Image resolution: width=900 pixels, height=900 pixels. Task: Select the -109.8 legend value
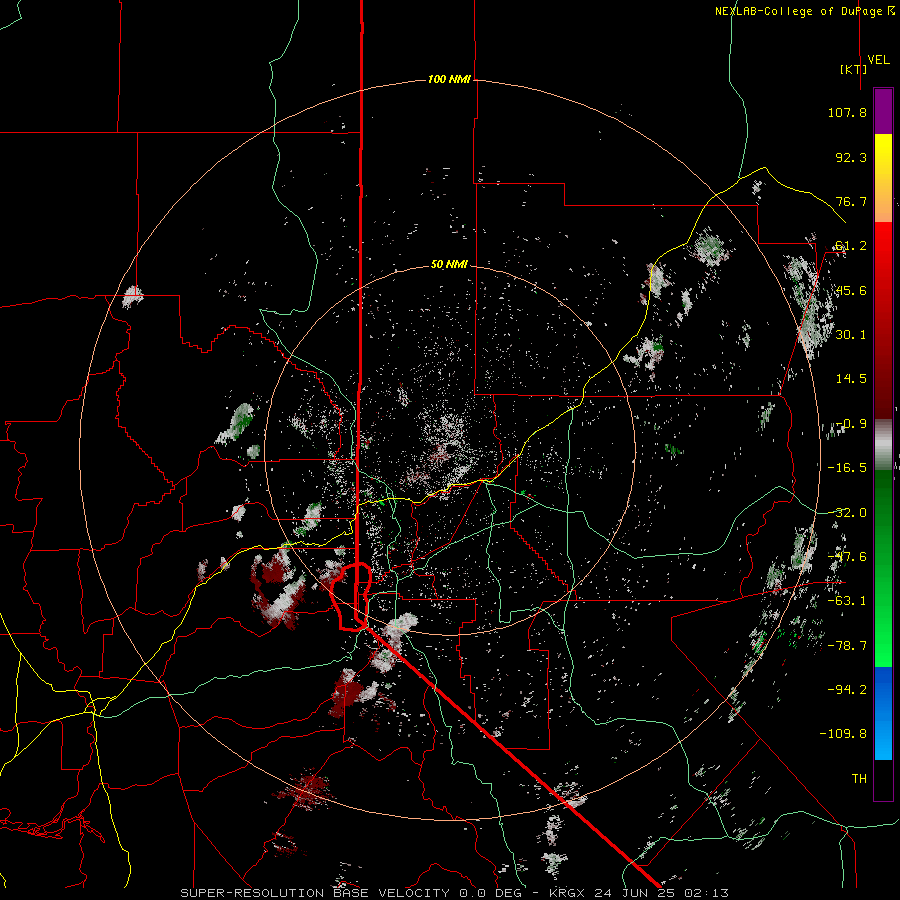[843, 734]
